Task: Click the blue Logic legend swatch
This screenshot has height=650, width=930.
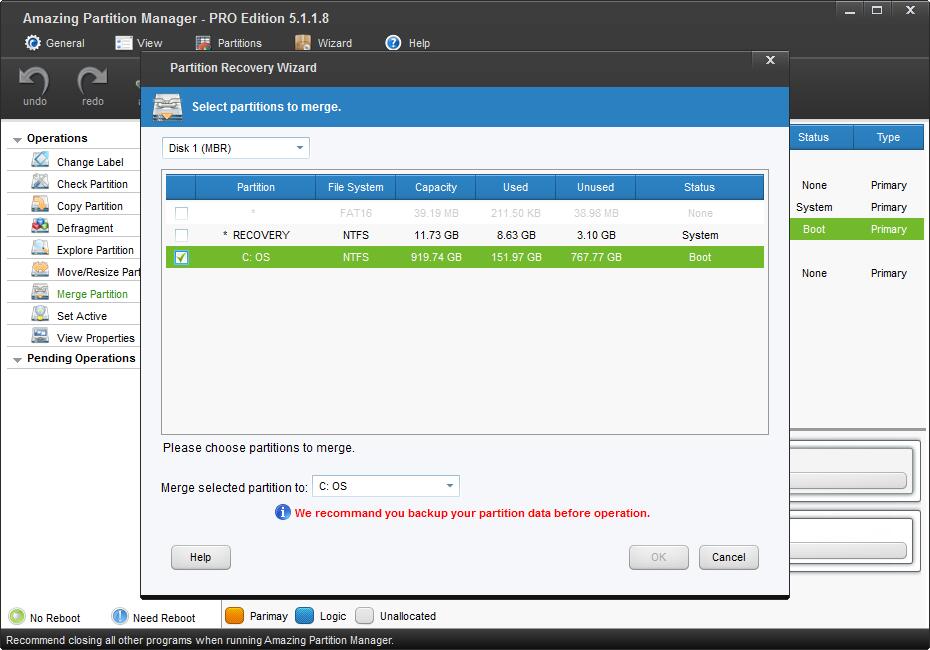Action: tap(304, 616)
